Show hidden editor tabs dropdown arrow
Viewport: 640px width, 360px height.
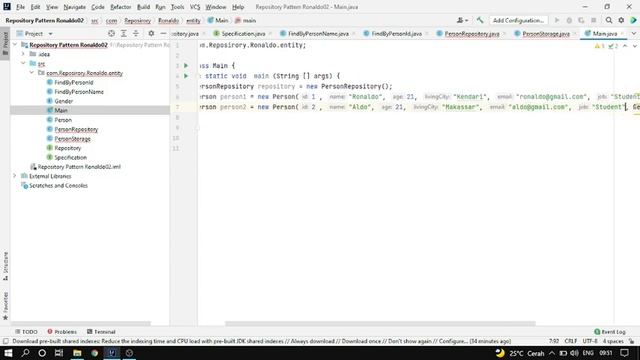point(634,33)
